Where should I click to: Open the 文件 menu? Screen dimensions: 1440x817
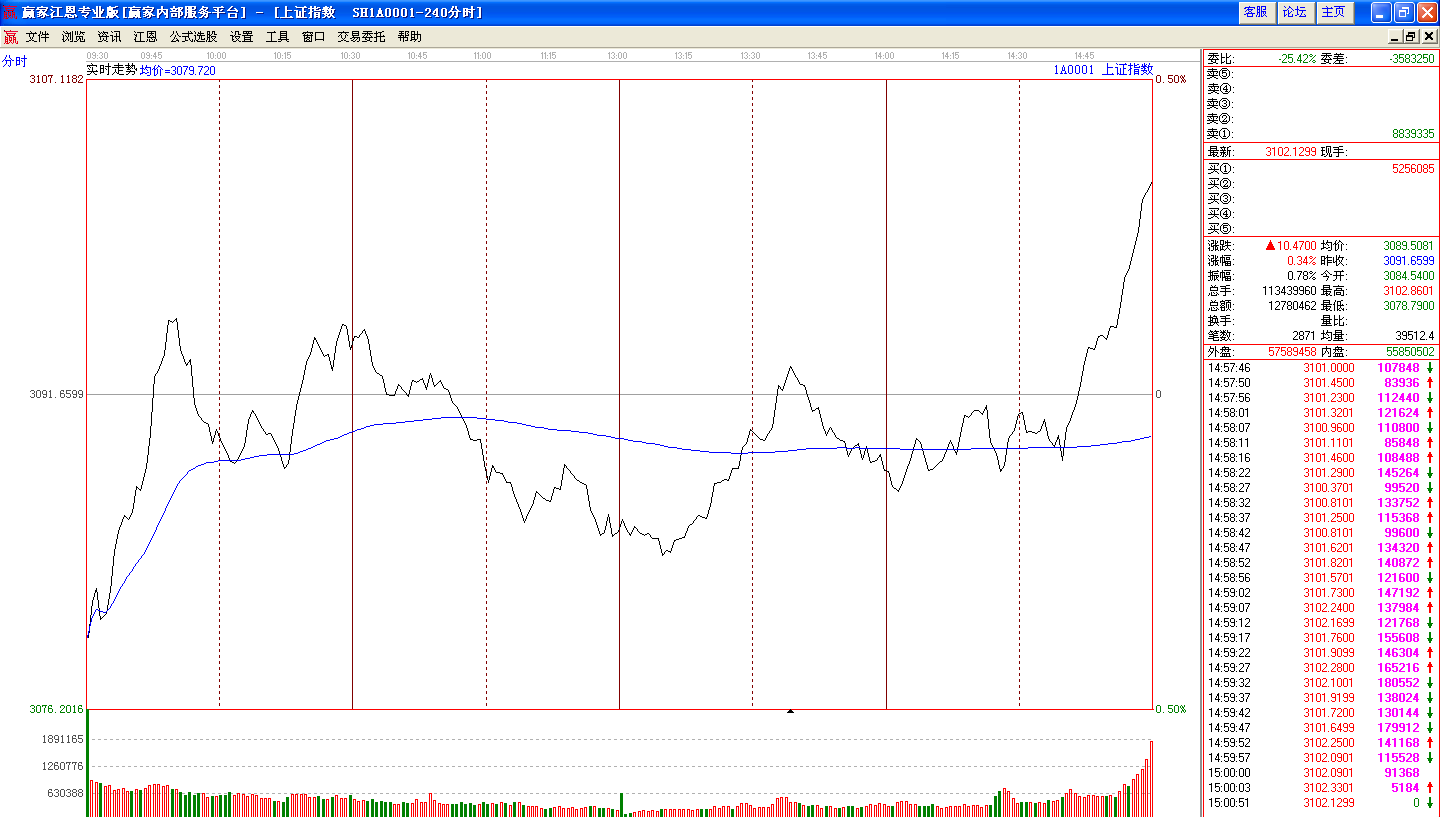38,37
